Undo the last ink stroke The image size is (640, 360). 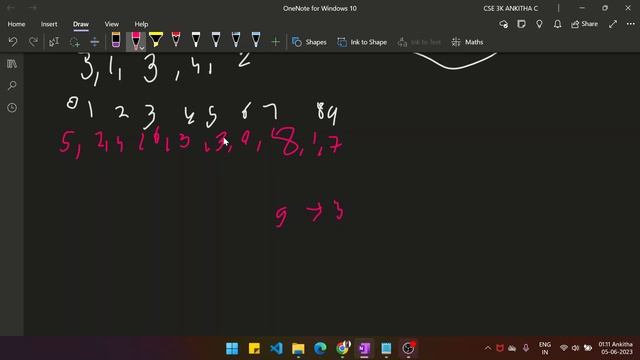[x=13, y=42]
